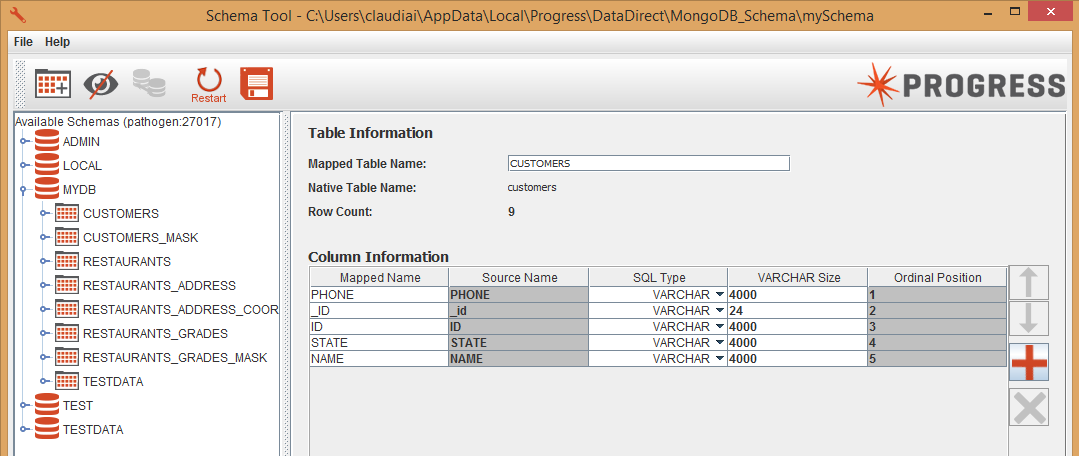Toggle the hide/show eye icon in toolbar
1079x456 pixels.
[100, 84]
